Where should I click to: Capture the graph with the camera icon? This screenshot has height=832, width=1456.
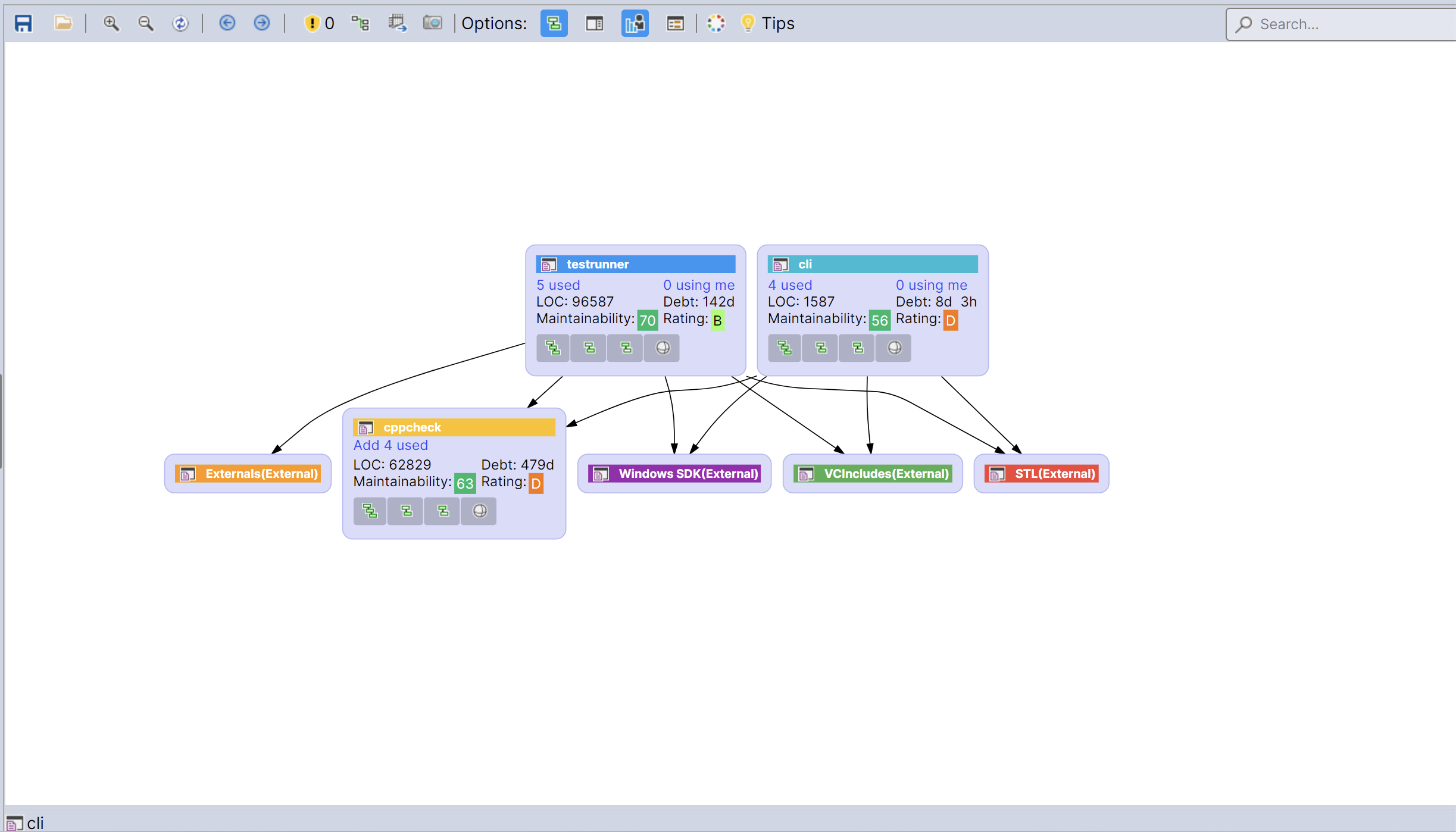pos(433,23)
